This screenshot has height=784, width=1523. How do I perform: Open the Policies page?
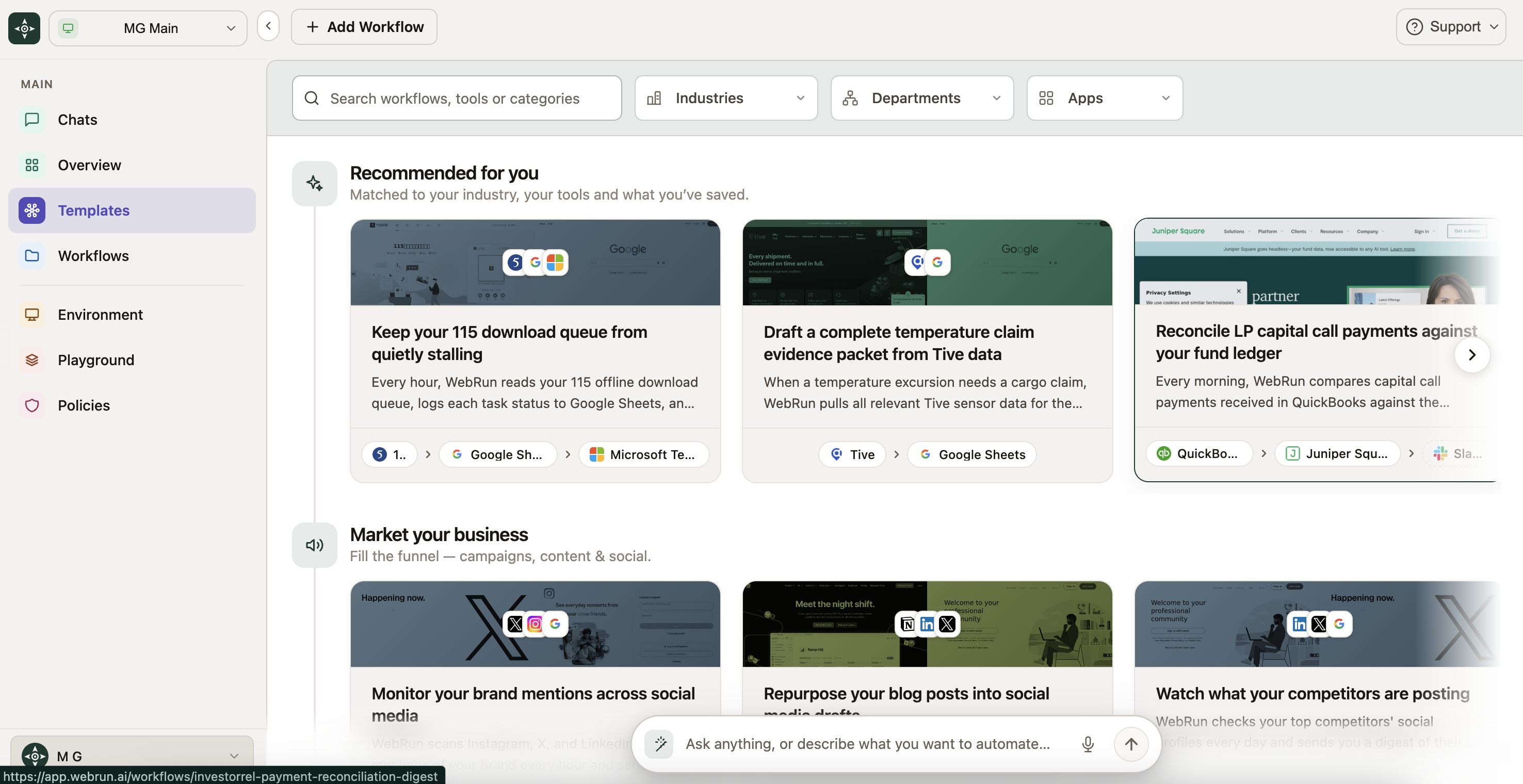[x=132, y=405]
